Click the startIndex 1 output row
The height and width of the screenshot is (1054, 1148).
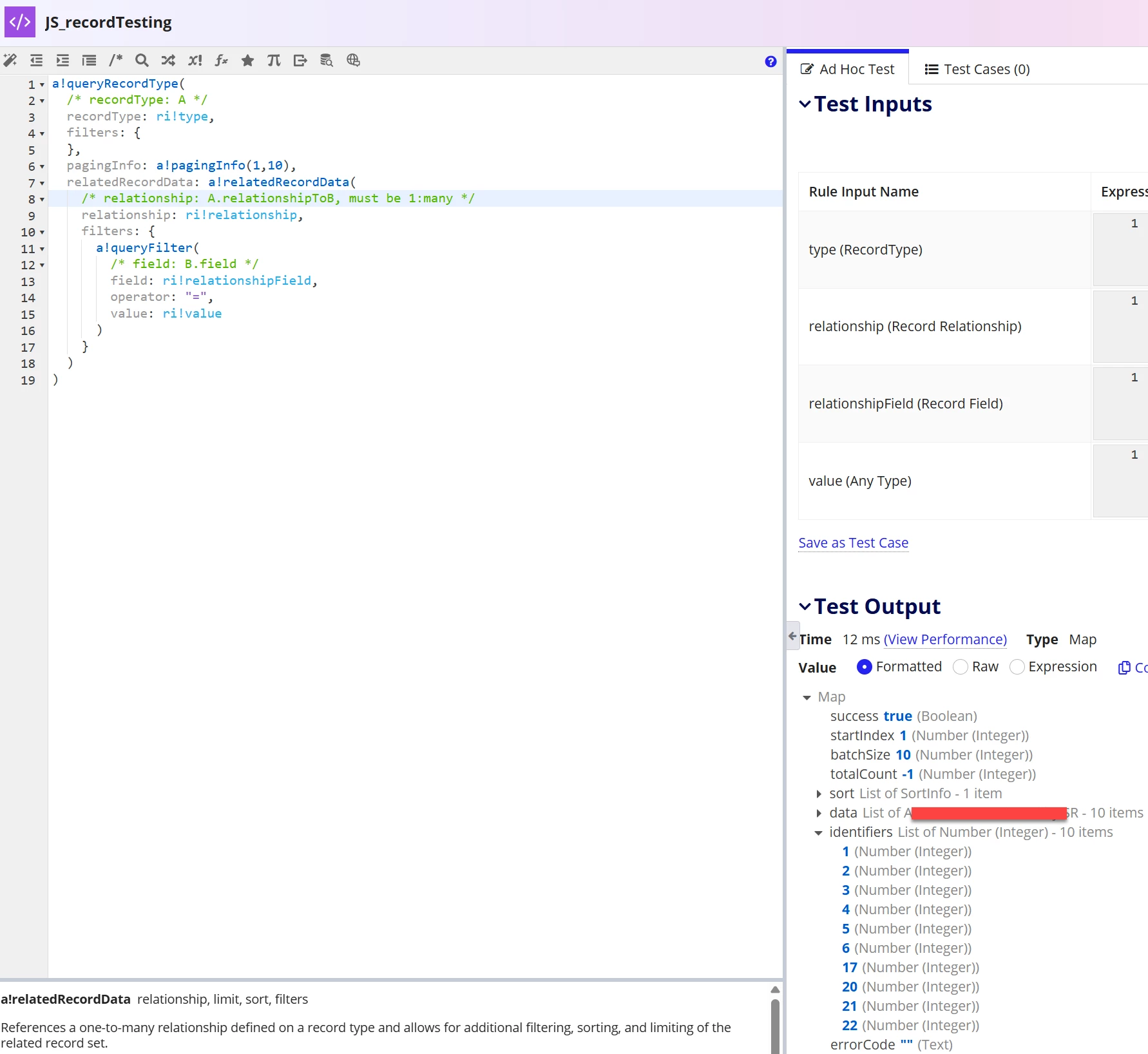930,735
